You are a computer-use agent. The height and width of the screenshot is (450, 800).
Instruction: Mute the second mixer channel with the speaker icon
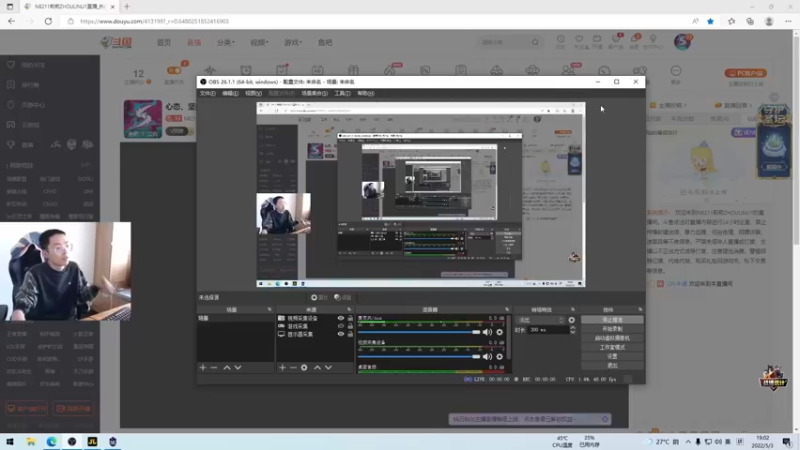coord(487,357)
